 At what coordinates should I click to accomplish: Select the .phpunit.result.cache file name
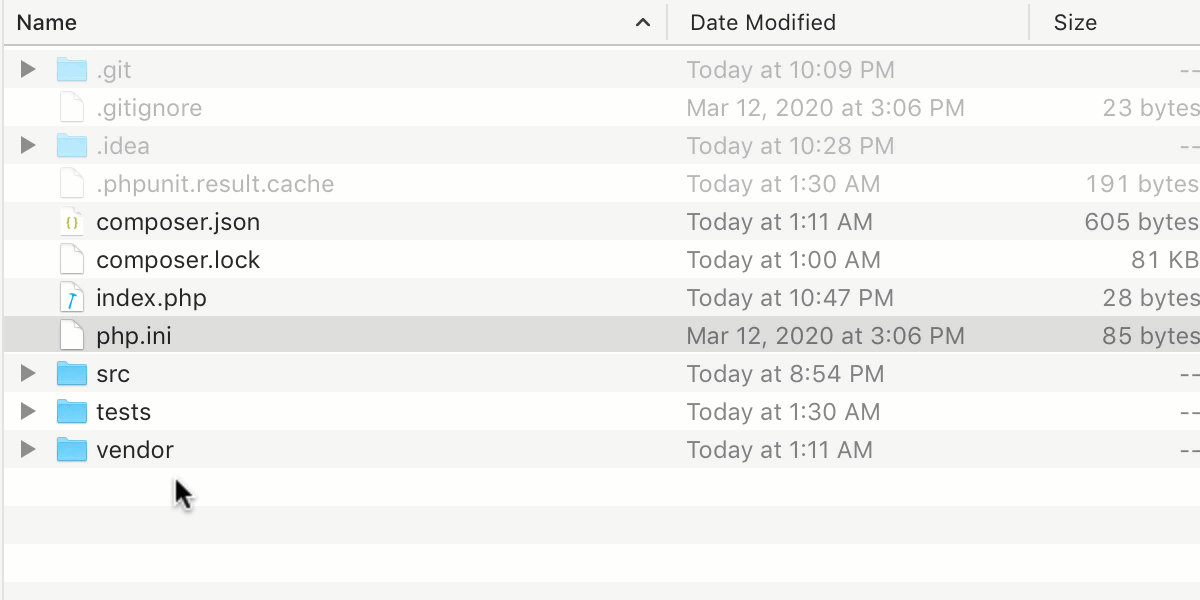(215, 184)
